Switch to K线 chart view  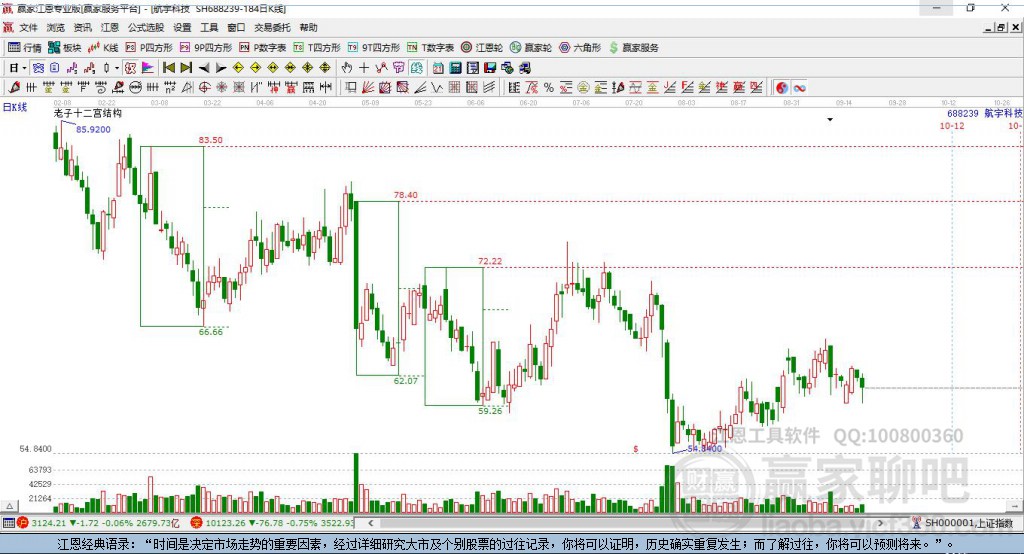(x=103, y=48)
